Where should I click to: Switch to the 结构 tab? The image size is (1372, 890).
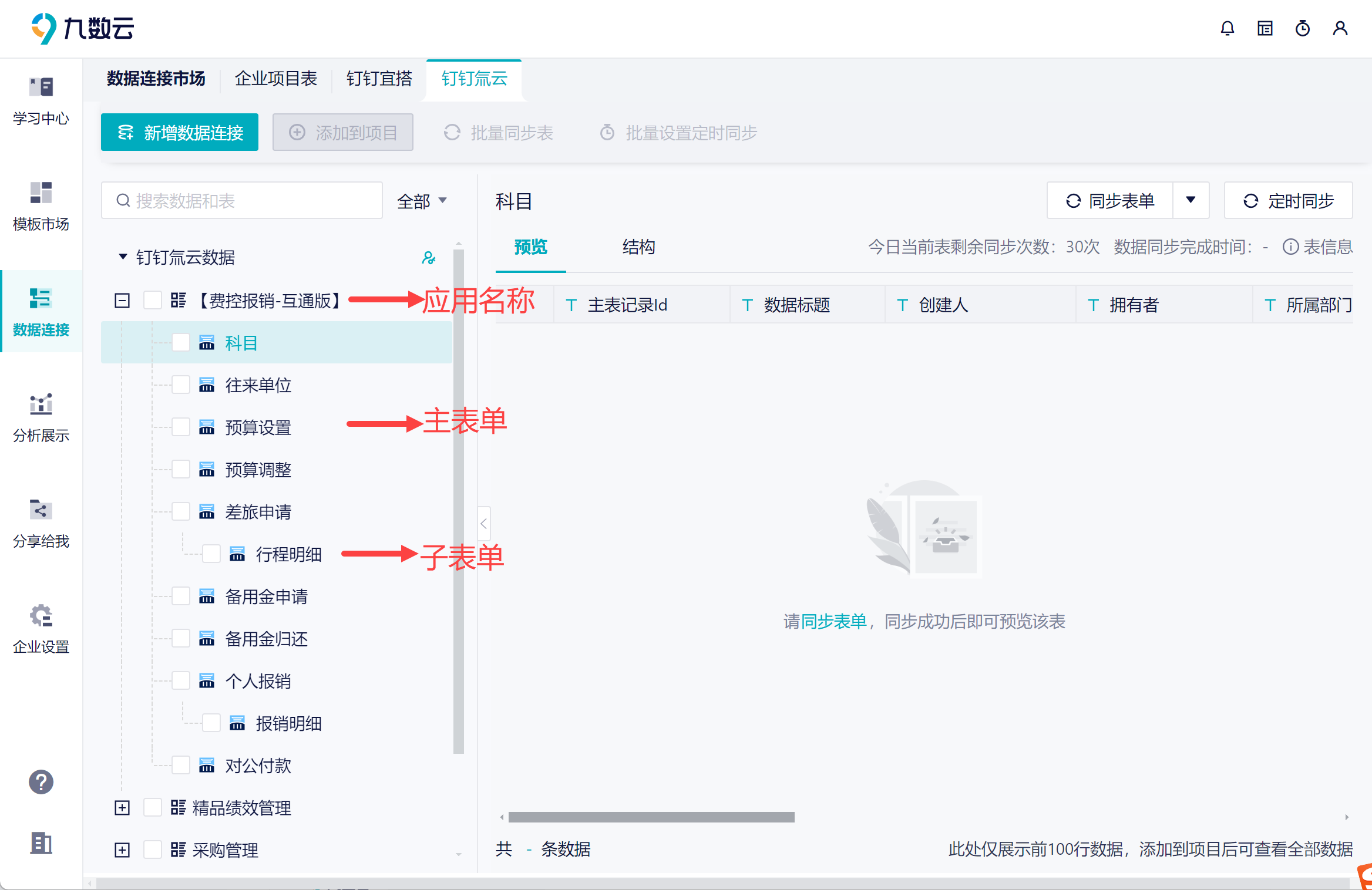pos(638,247)
